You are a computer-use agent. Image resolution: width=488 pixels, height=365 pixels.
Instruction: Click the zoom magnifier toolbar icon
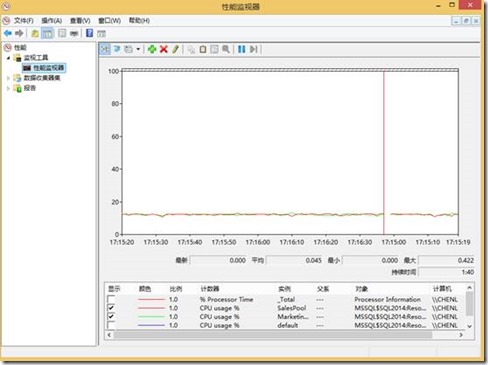tap(226, 49)
